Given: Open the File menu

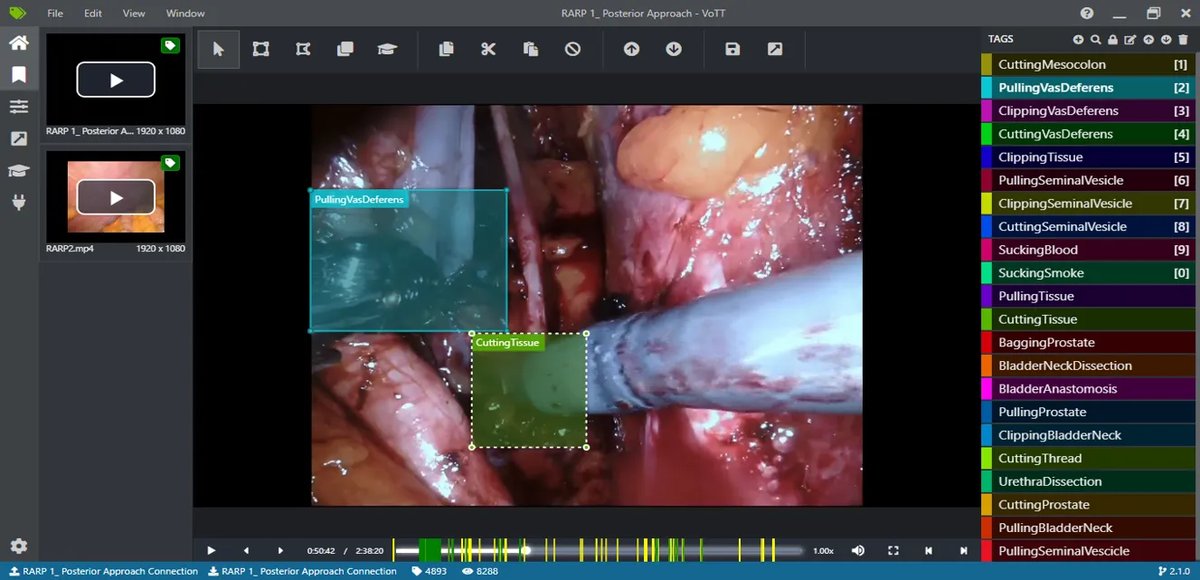Looking at the screenshot, I should point(55,14).
